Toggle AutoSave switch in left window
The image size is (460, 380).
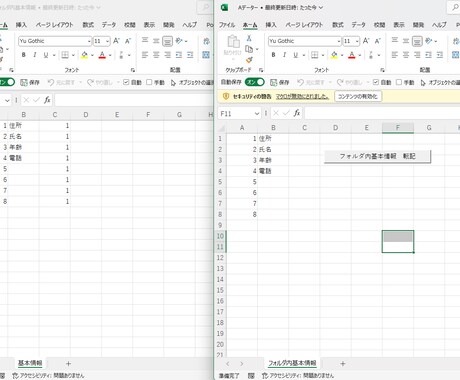pyautogui.click(x=7, y=82)
